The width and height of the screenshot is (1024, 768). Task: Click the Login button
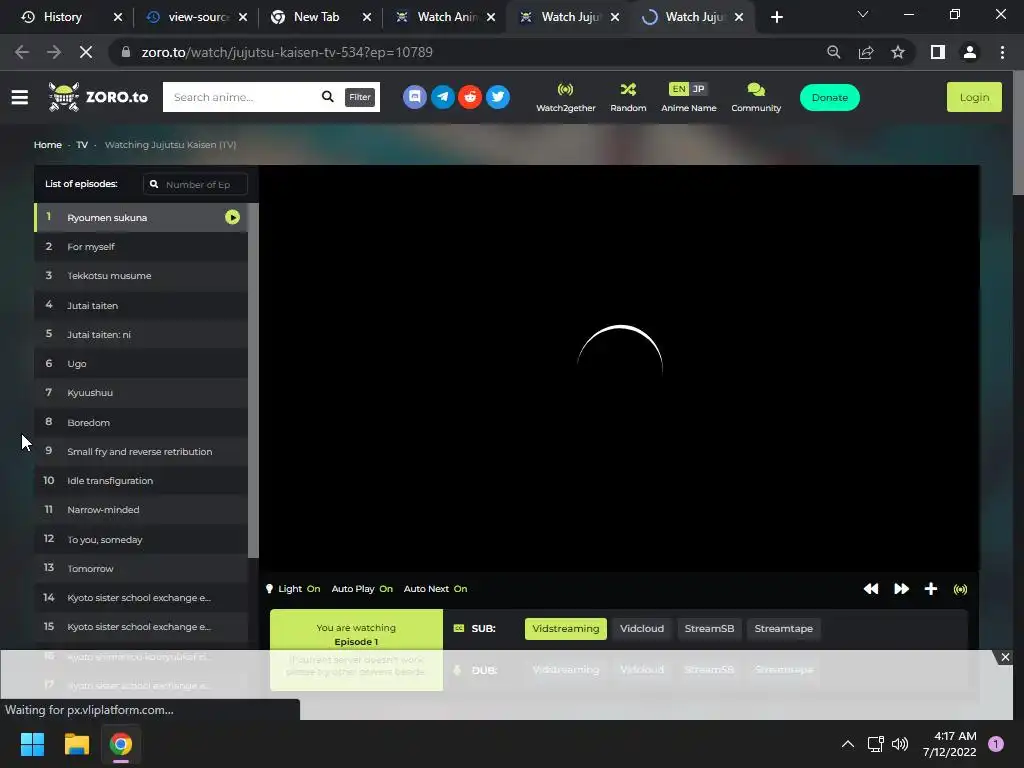click(x=974, y=97)
